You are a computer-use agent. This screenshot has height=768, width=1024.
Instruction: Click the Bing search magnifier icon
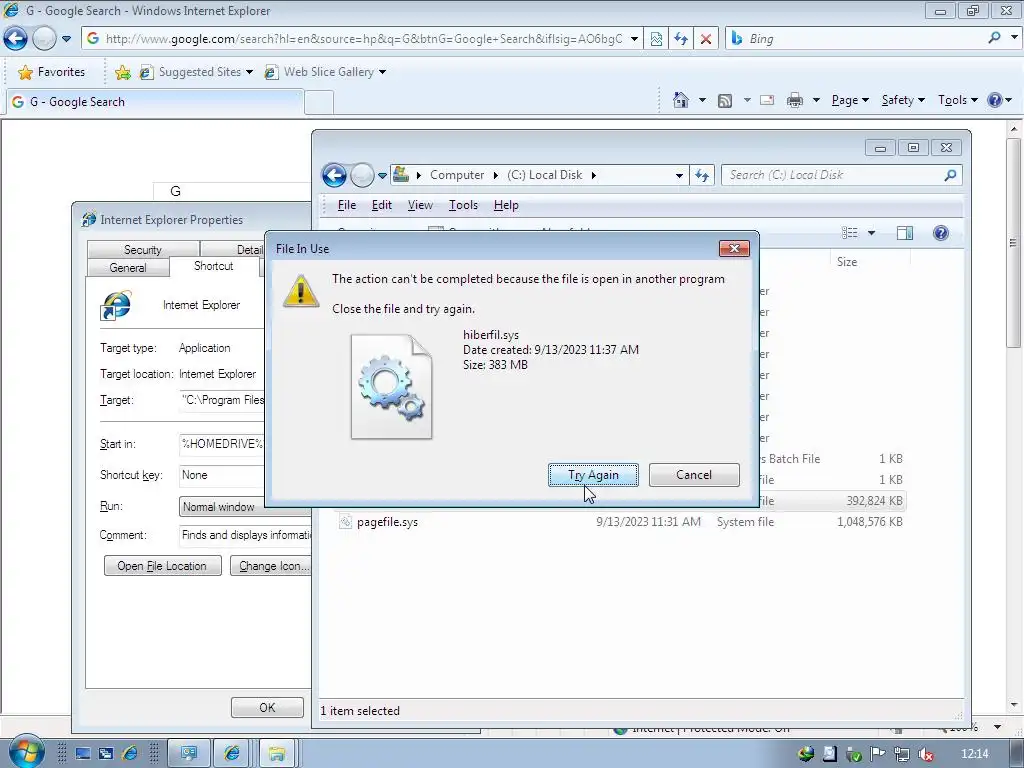point(994,38)
